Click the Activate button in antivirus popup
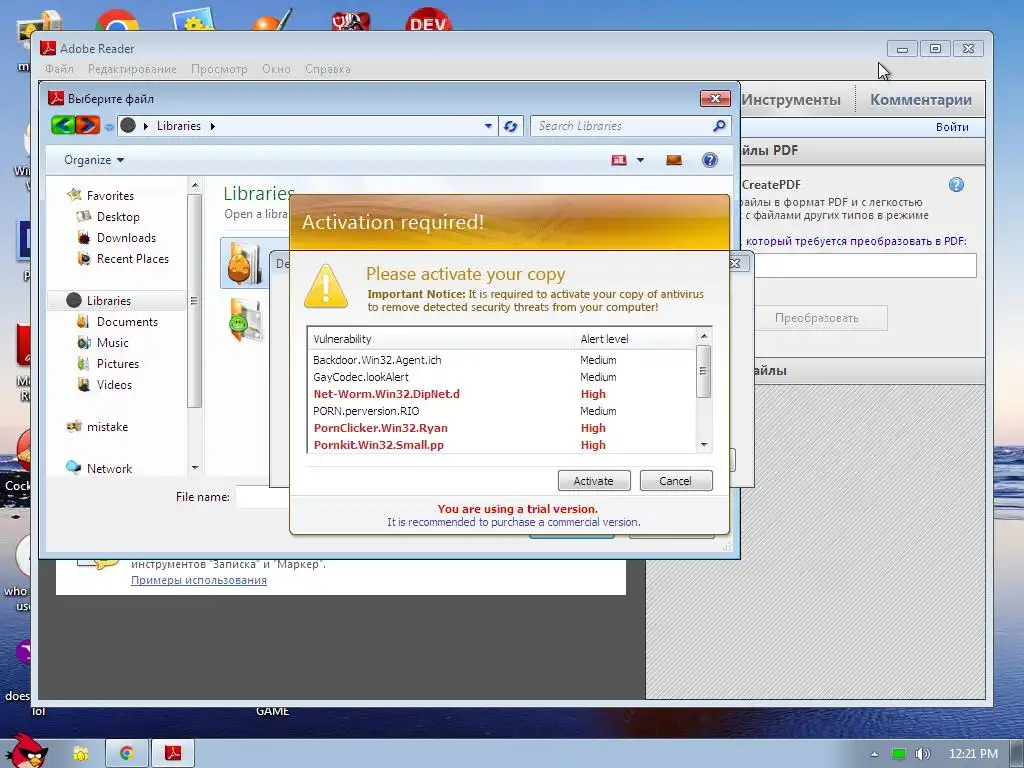Viewport: 1024px width, 768px height. pos(594,481)
